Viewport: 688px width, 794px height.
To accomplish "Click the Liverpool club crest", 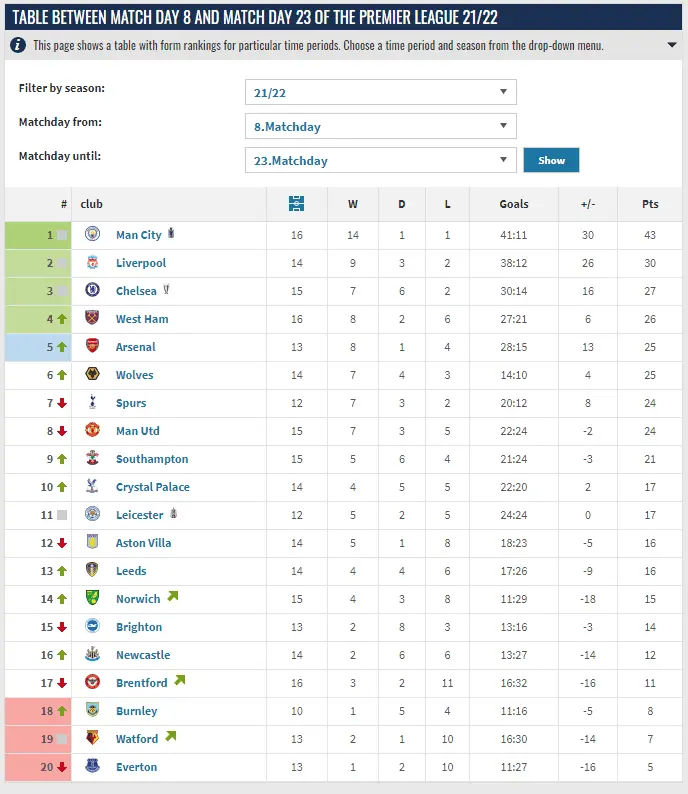I will (x=92, y=262).
